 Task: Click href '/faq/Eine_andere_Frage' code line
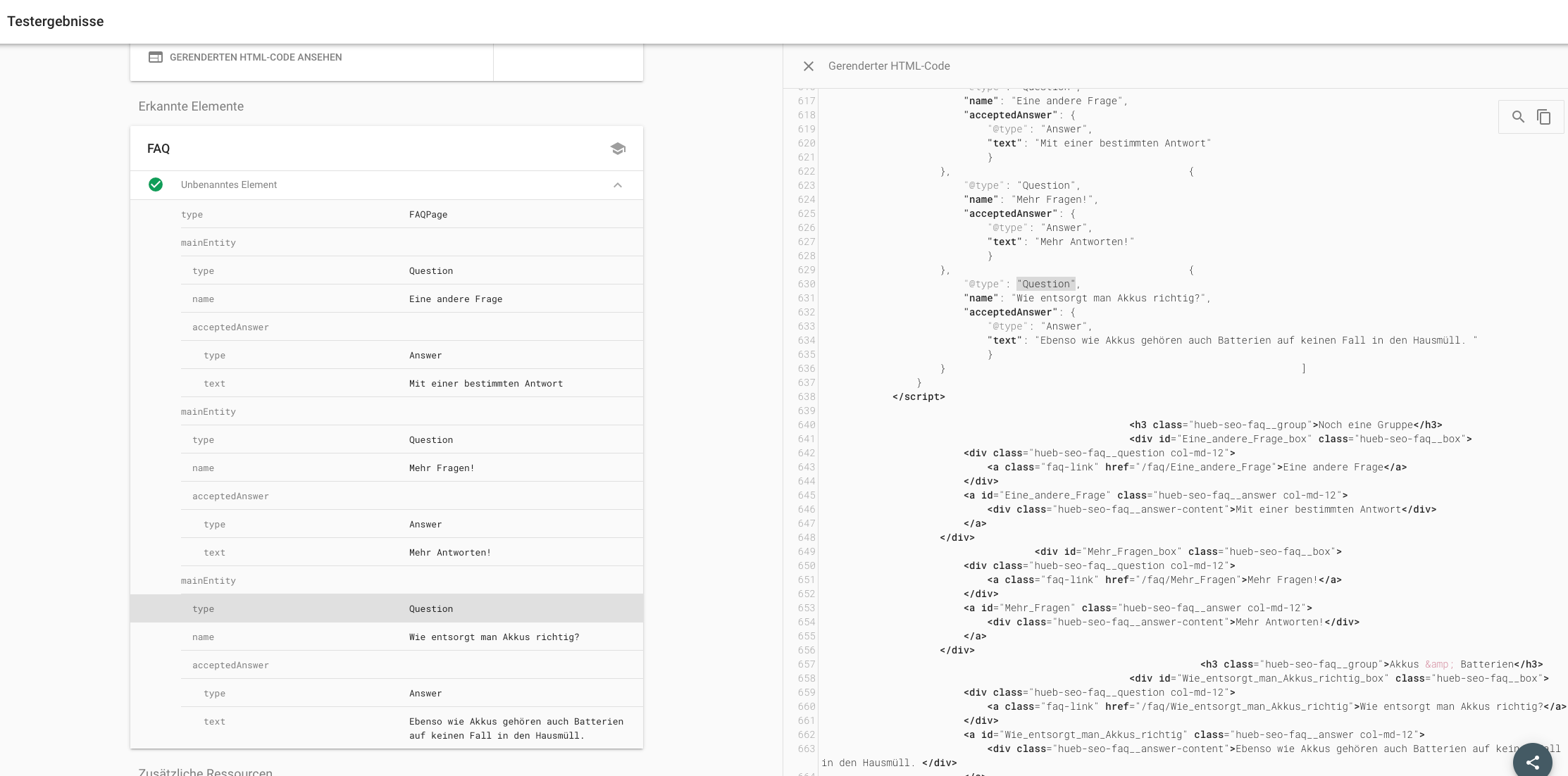coord(1197,467)
